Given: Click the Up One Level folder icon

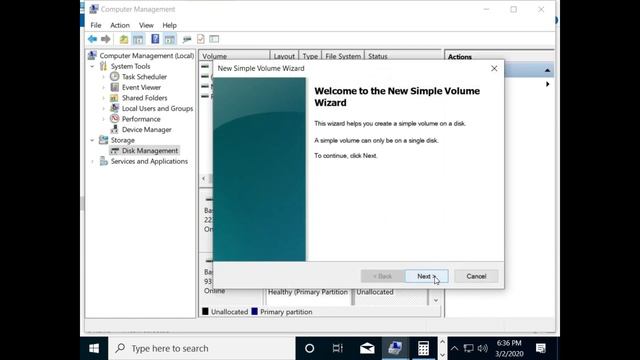Looking at the screenshot, I should [124, 39].
